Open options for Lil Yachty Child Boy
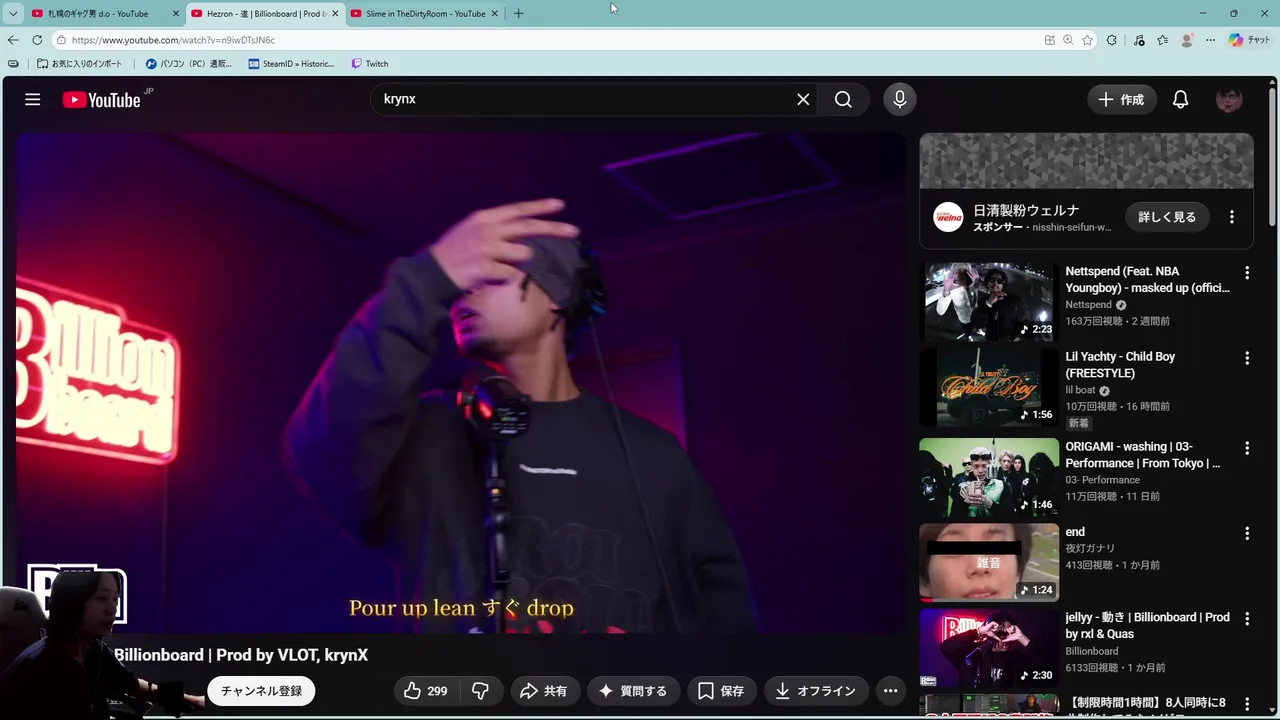This screenshot has height=720, width=1280. coord(1247,358)
